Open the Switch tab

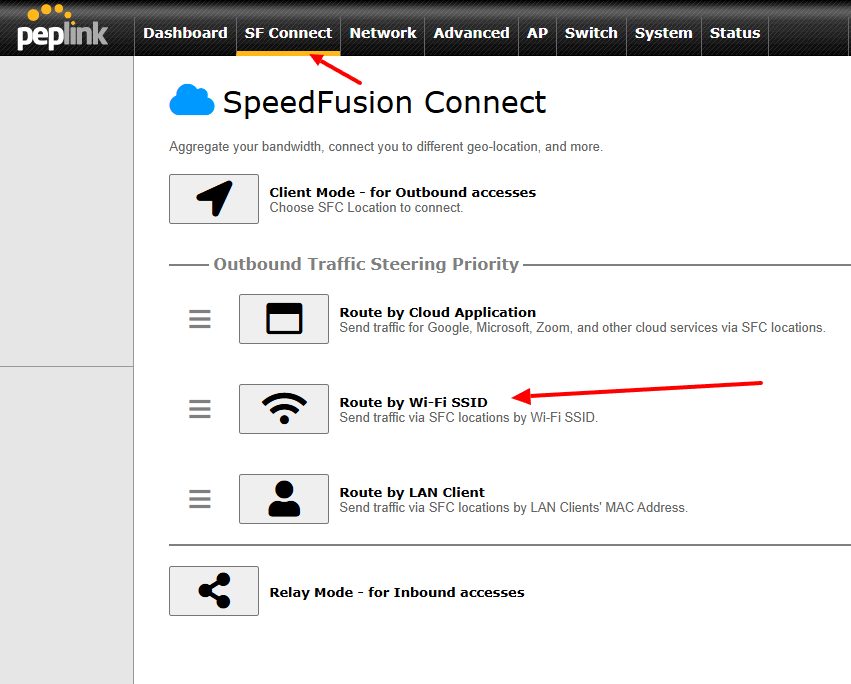click(591, 33)
